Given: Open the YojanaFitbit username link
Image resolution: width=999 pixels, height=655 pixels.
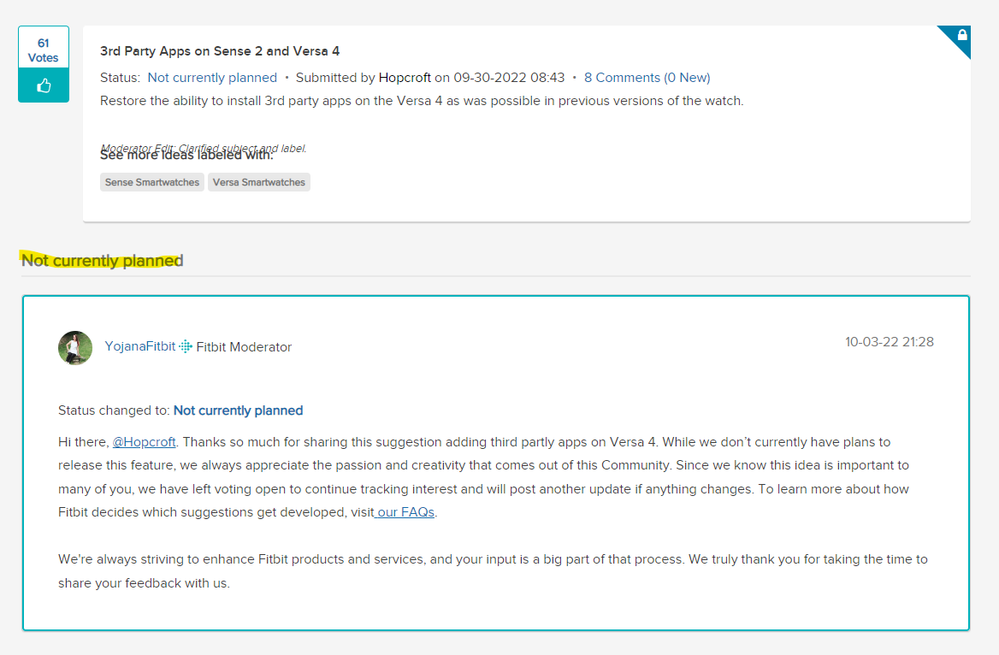Looking at the screenshot, I should click(140, 347).
